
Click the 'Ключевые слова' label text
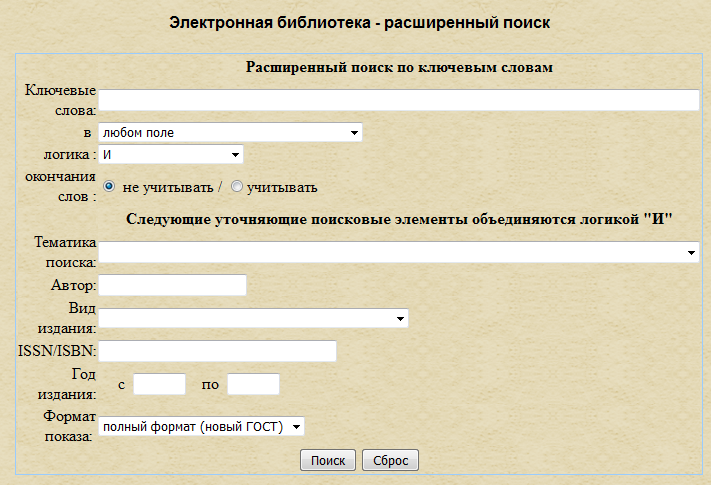(x=60, y=100)
